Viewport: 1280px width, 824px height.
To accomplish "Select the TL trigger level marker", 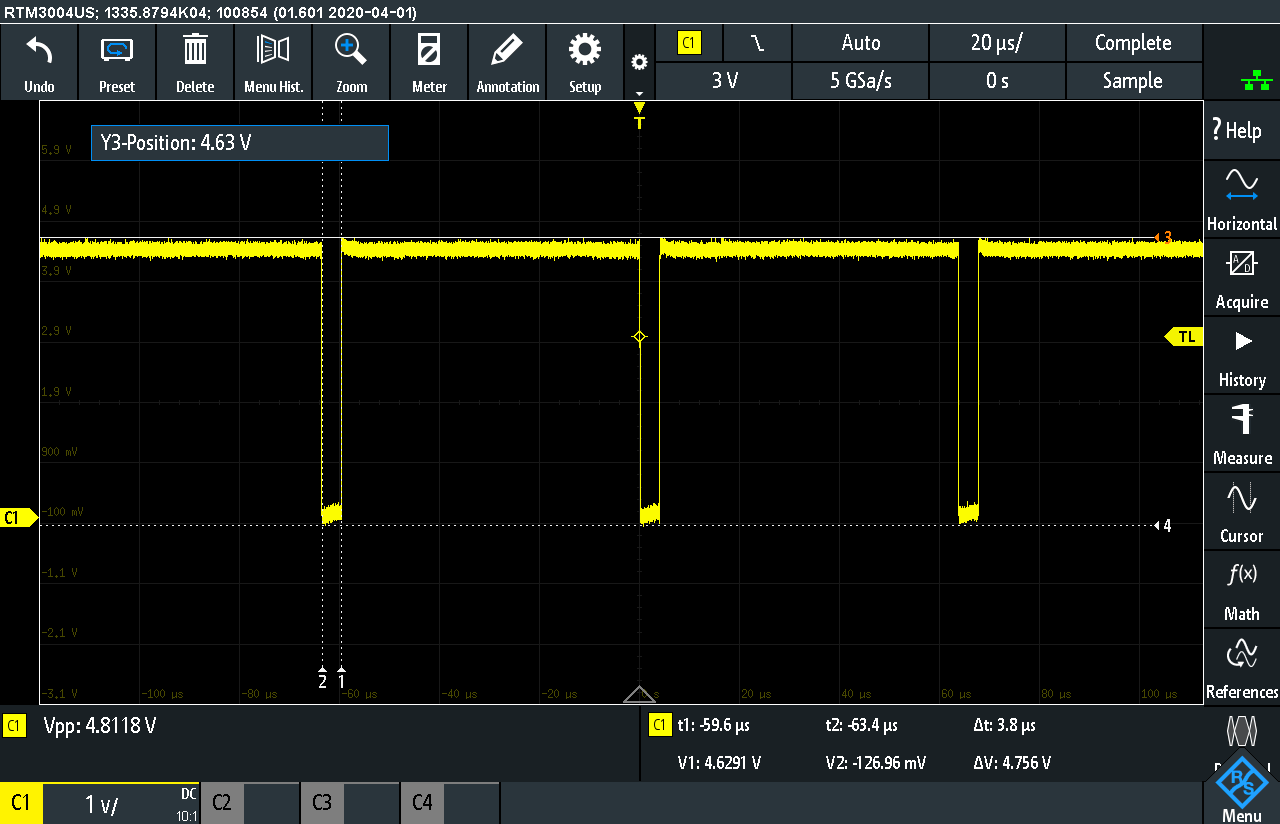I will pyautogui.click(x=1183, y=337).
